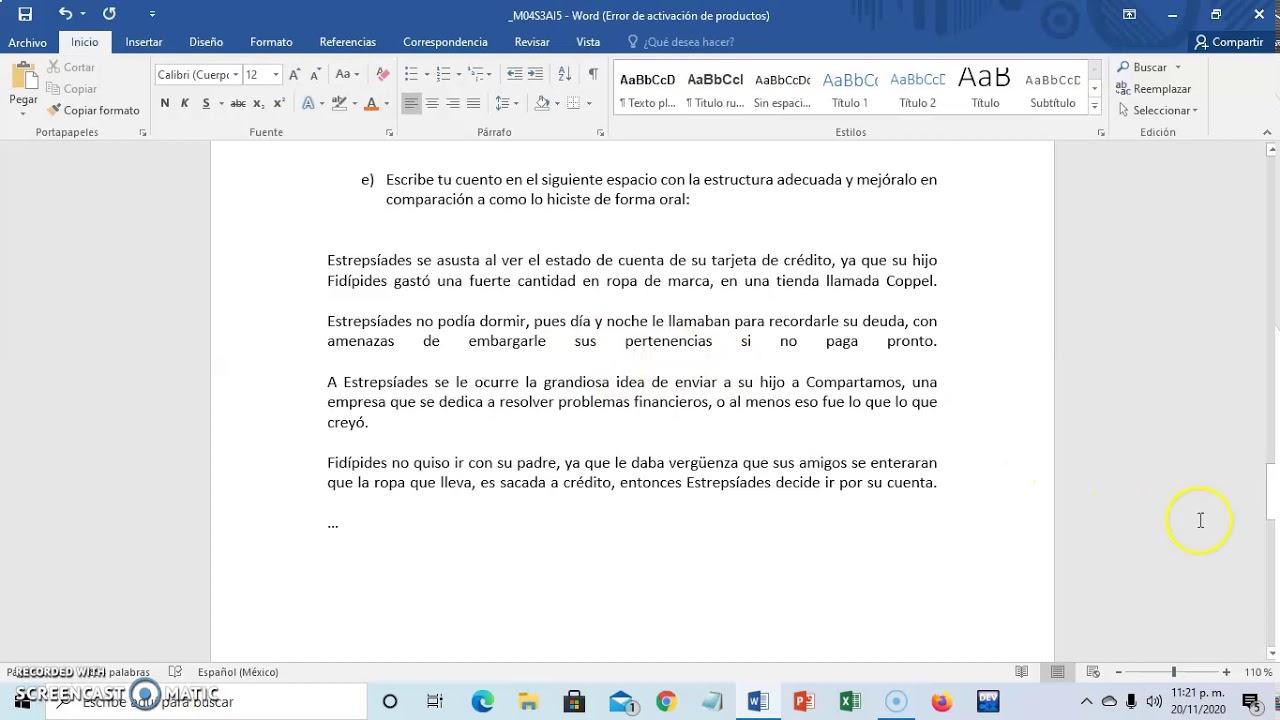This screenshot has height=720, width=1280.
Task: Open the Undo history dropdown arrow
Action: pos(82,14)
